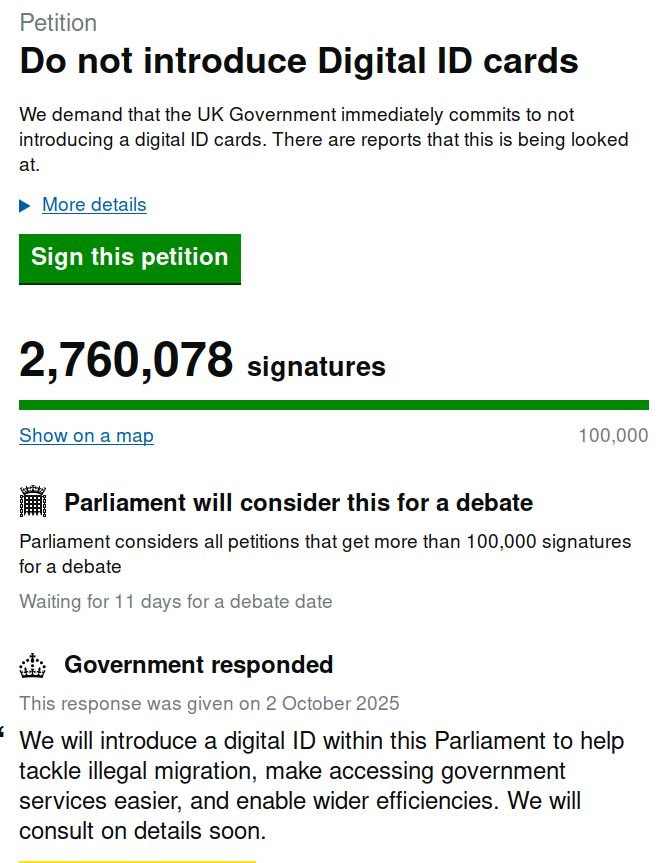Click the yellow line below the response
The width and height of the screenshot is (658, 863).
(x=137, y=860)
